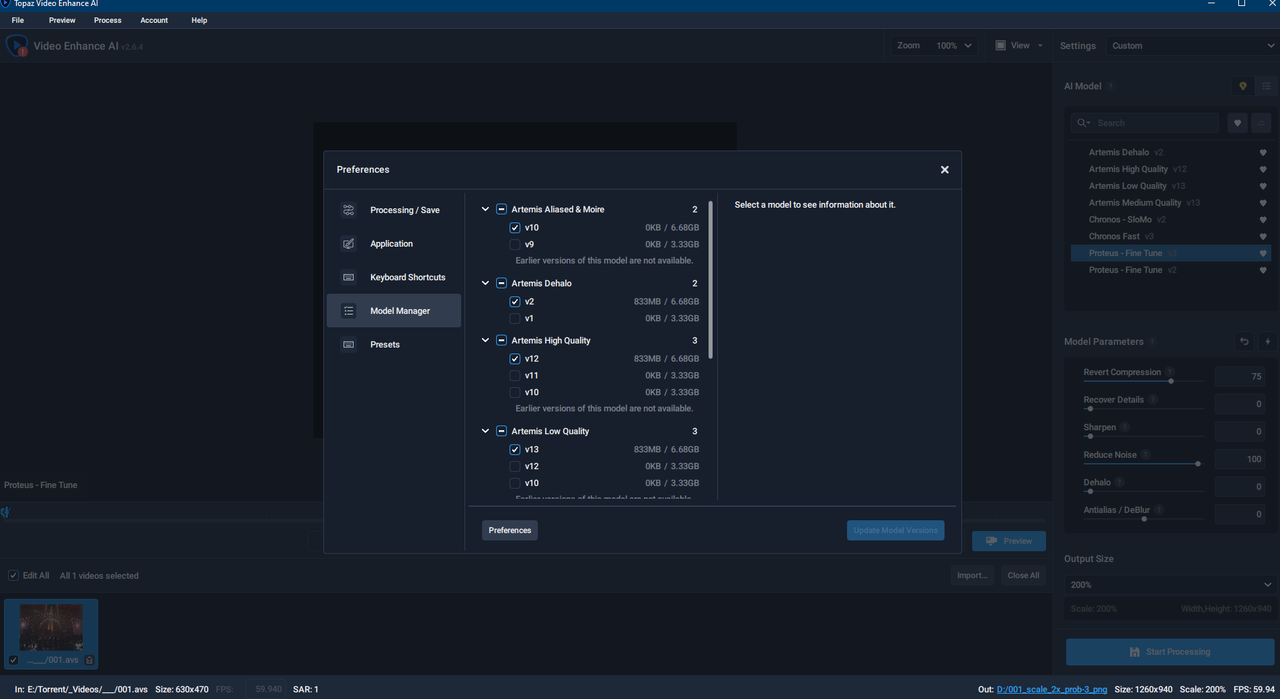Viewport: 1280px width, 699px height.
Task: Click the Import... button
Action: (972, 576)
